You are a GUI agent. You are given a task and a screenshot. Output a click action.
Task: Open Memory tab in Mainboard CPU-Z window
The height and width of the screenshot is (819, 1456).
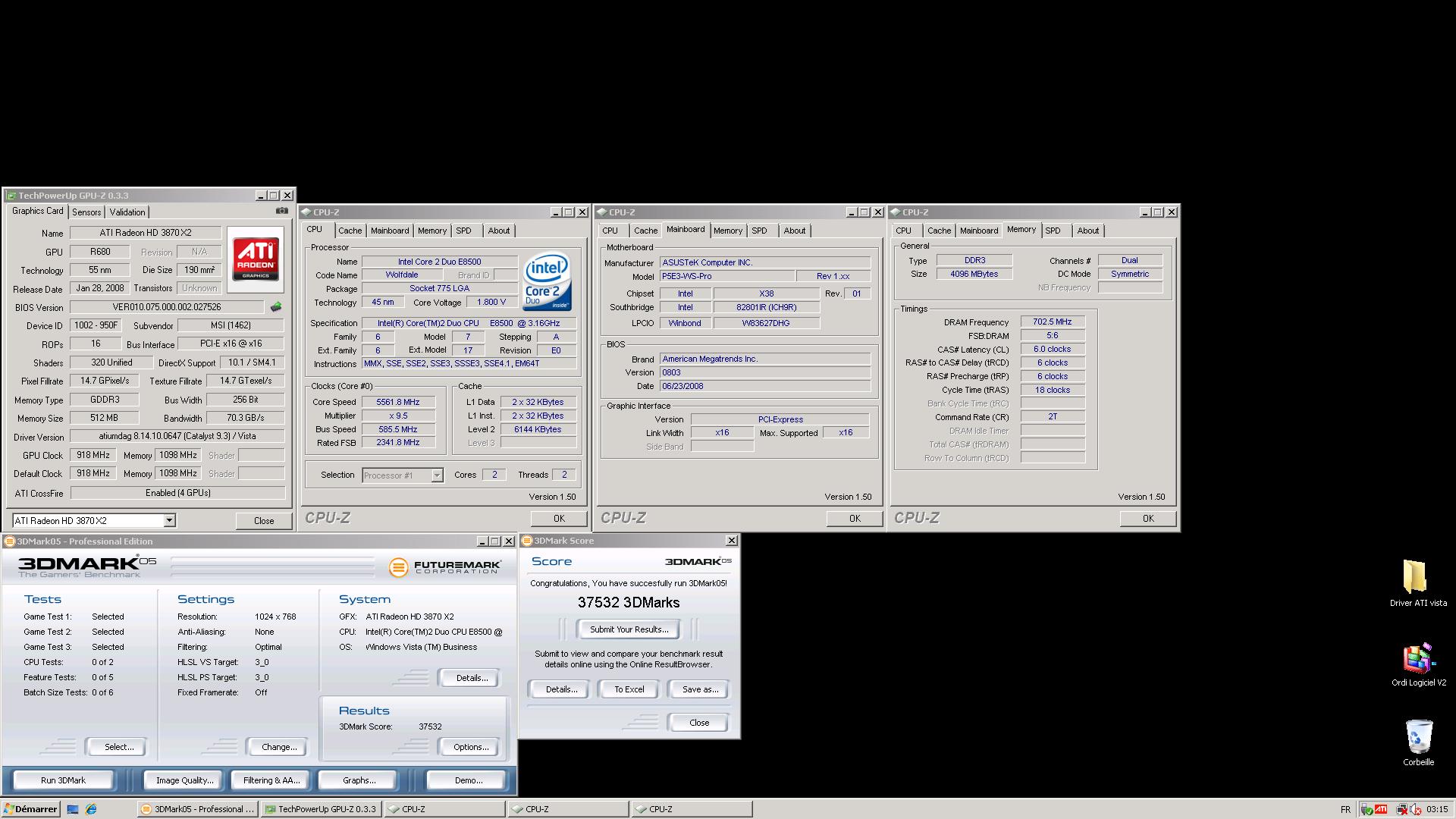tap(728, 231)
